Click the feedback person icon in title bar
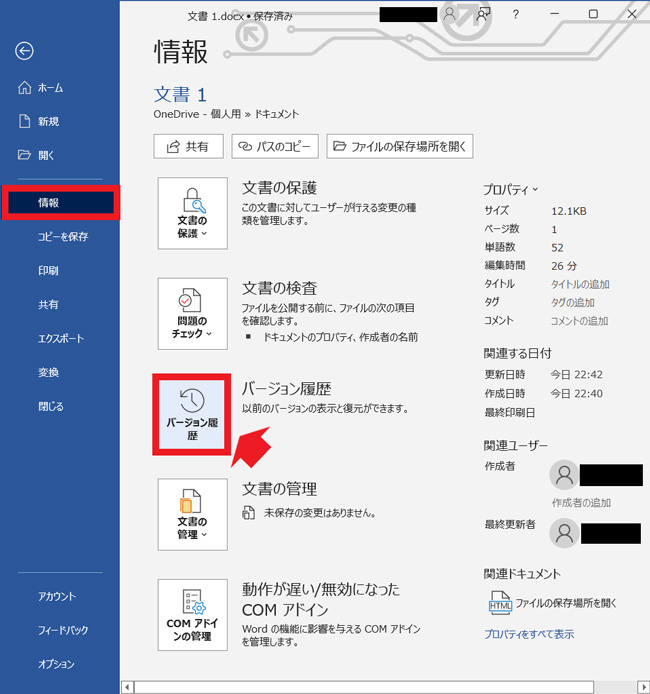This screenshot has width=650, height=694. pos(484,14)
